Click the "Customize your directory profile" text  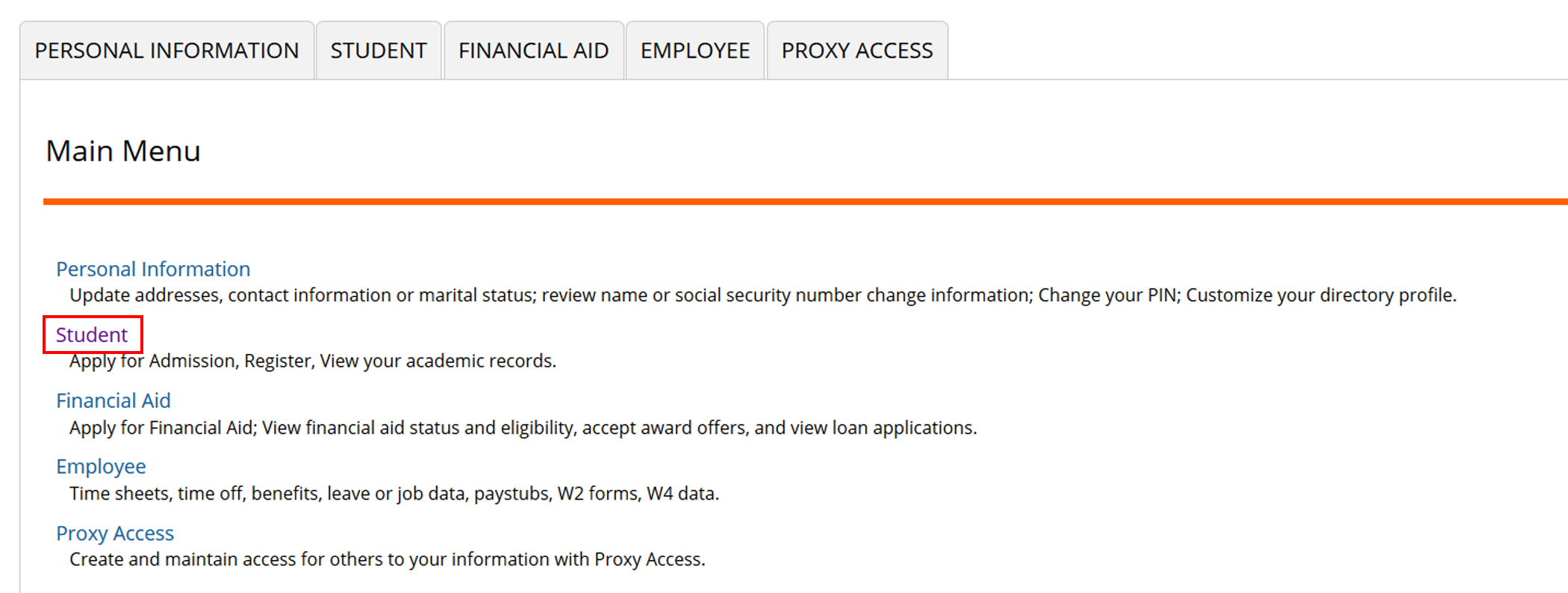(x=1320, y=295)
